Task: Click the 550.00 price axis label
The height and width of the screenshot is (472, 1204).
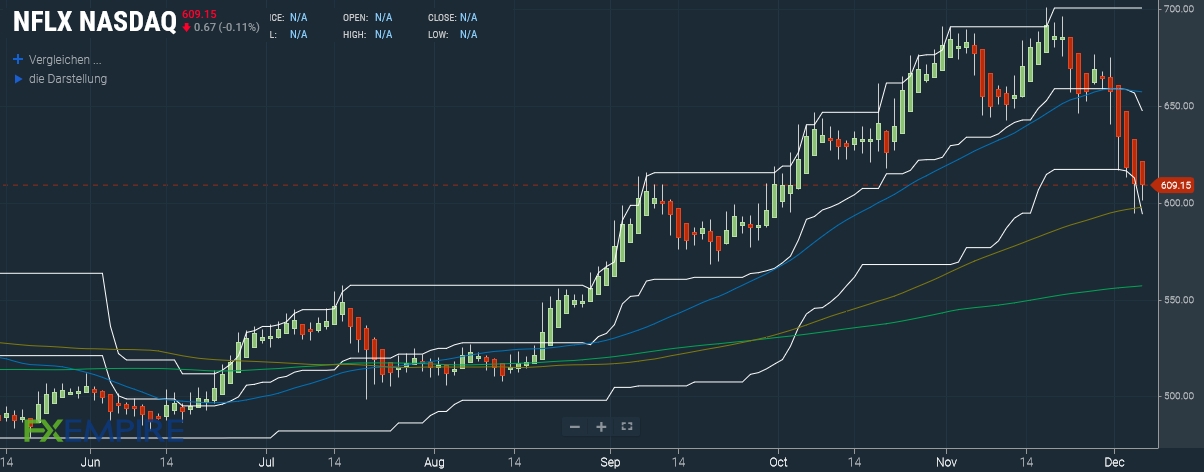Action: point(1177,300)
